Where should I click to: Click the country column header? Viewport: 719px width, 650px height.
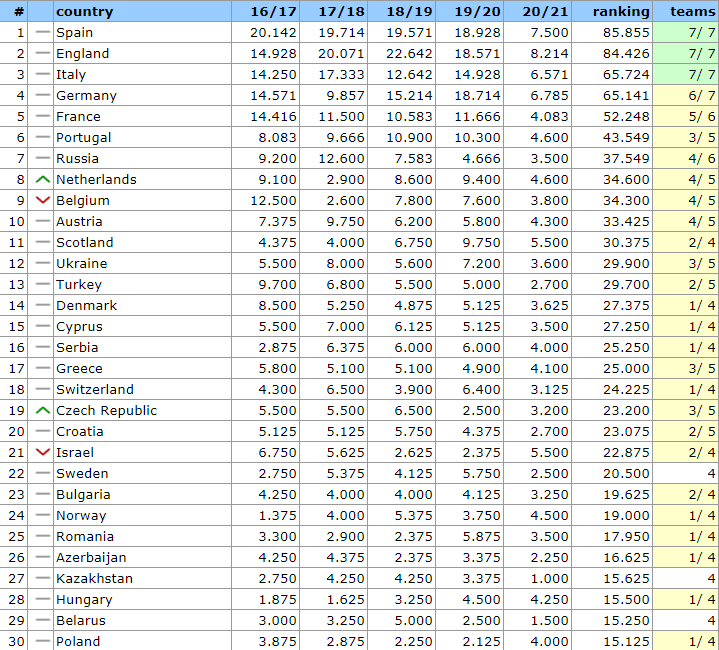(85, 12)
